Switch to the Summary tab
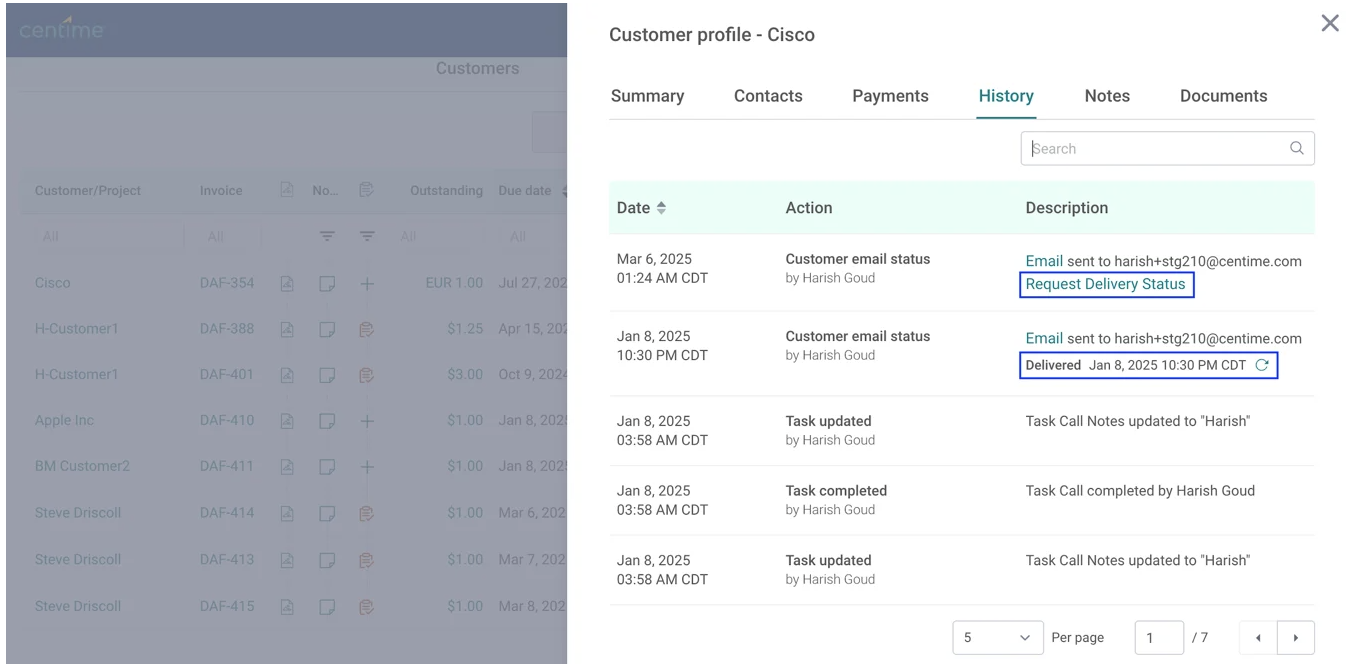 647,96
